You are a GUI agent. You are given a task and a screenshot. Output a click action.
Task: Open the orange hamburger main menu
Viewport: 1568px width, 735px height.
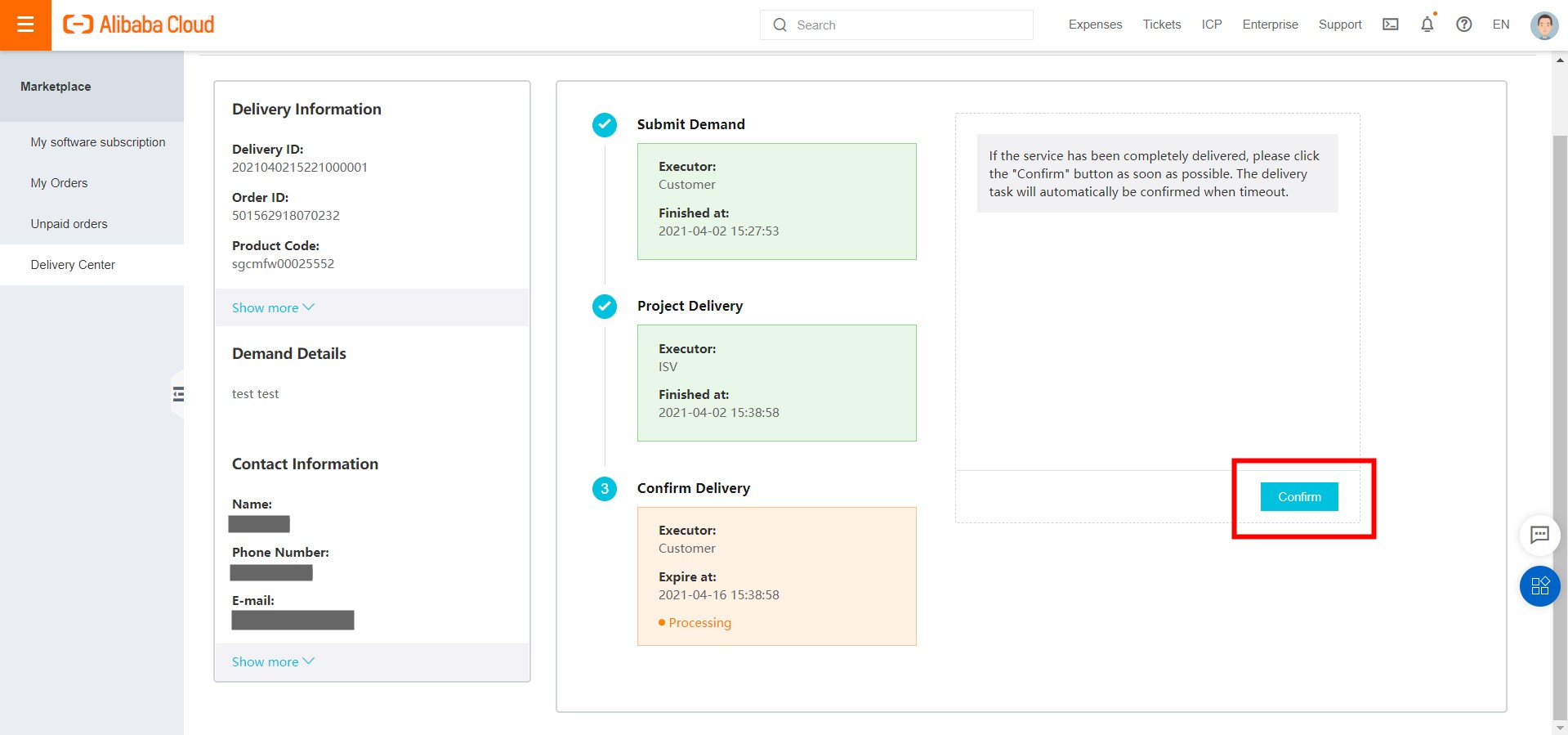pyautogui.click(x=25, y=25)
